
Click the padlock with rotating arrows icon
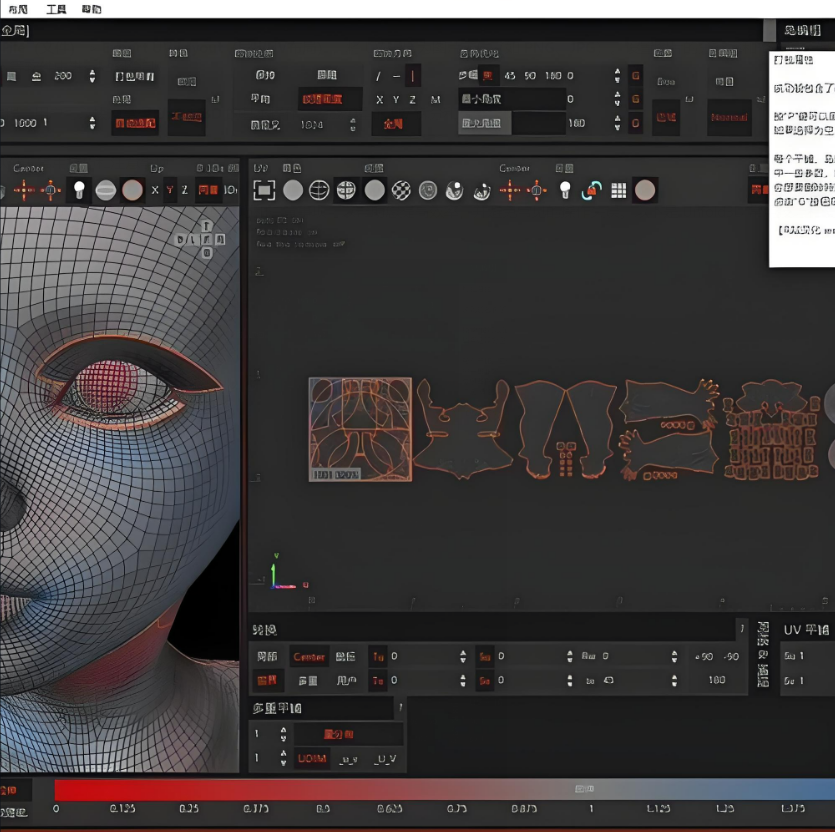(x=591, y=190)
